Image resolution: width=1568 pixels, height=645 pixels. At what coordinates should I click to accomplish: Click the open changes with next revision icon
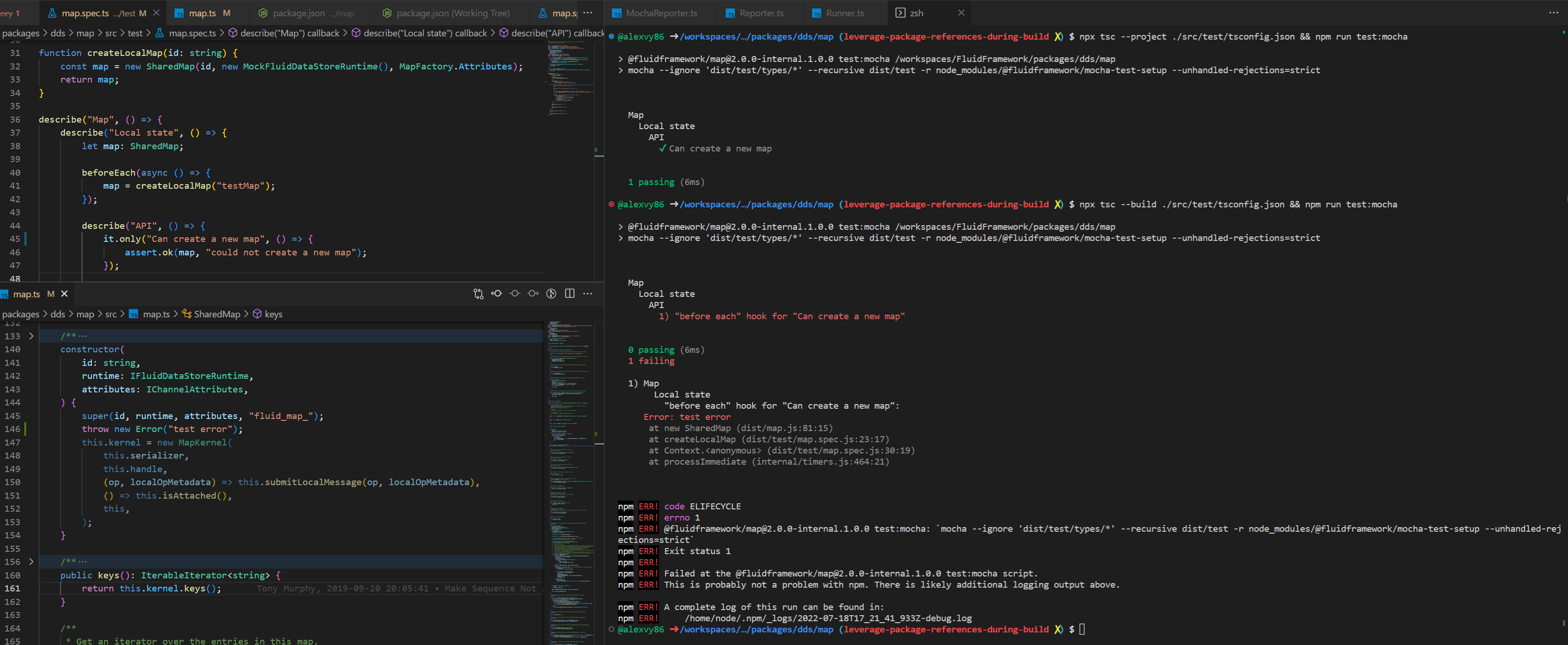tap(533, 294)
